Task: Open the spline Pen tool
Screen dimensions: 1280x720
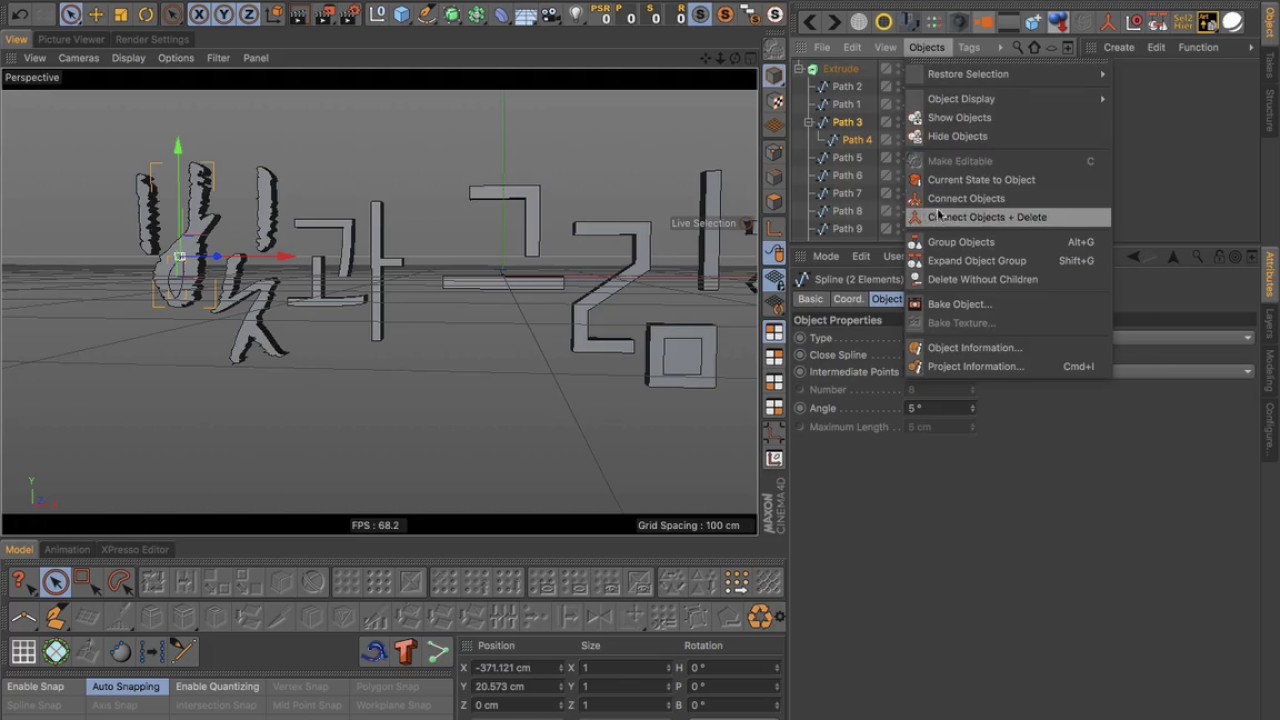Action: (x=427, y=15)
